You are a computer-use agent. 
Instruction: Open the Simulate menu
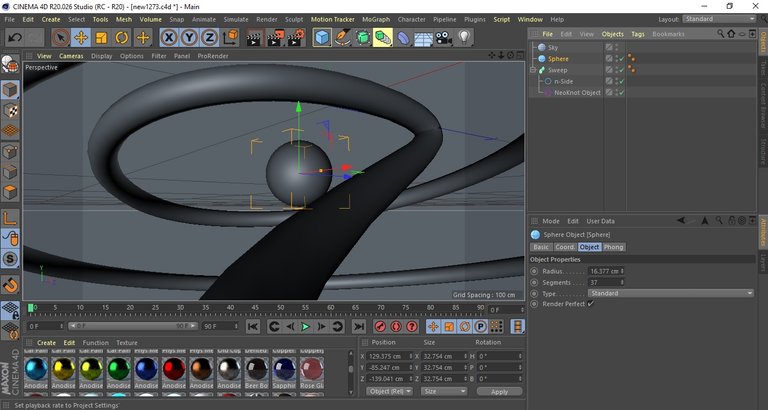pos(236,20)
